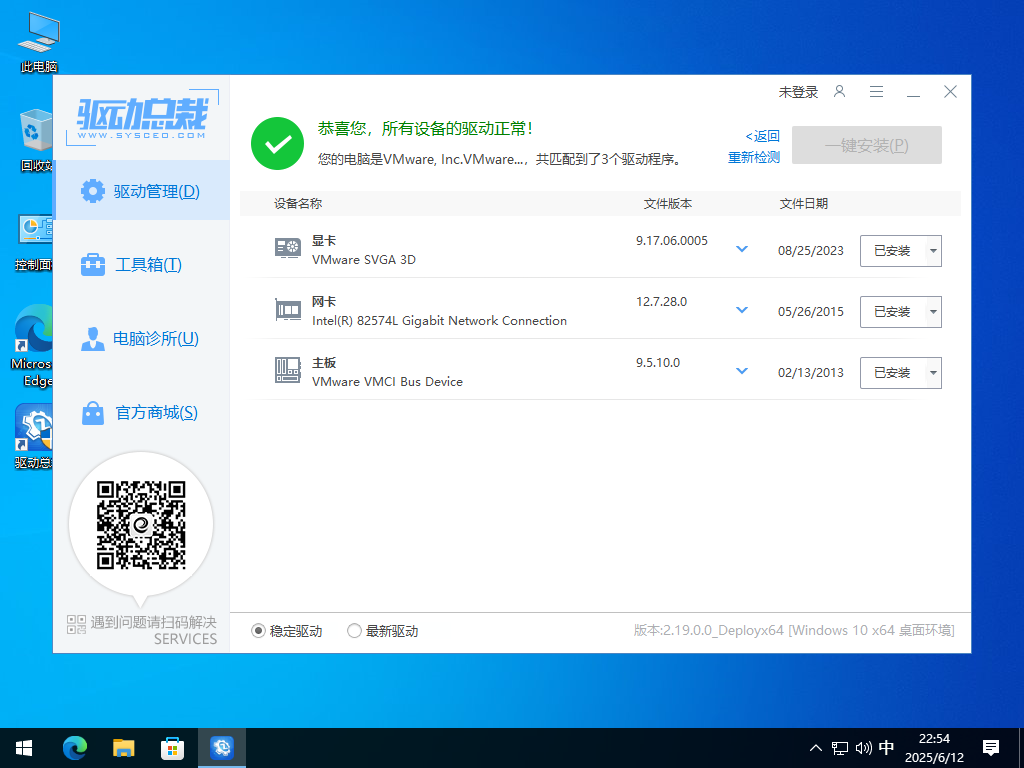1024x768 pixels.
Task: Click the shopping bag icon beside 官方商城
Action: tap(92, 413)
